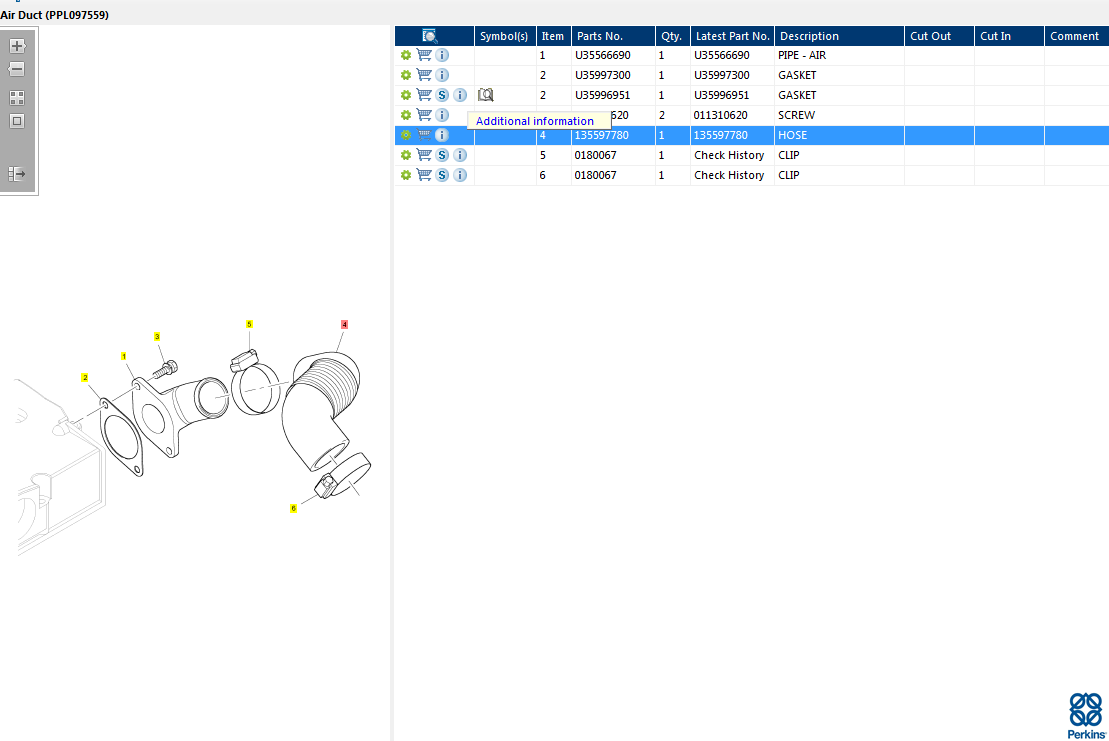
Task: Click the Cut In column header
Action: [1009, 36]
